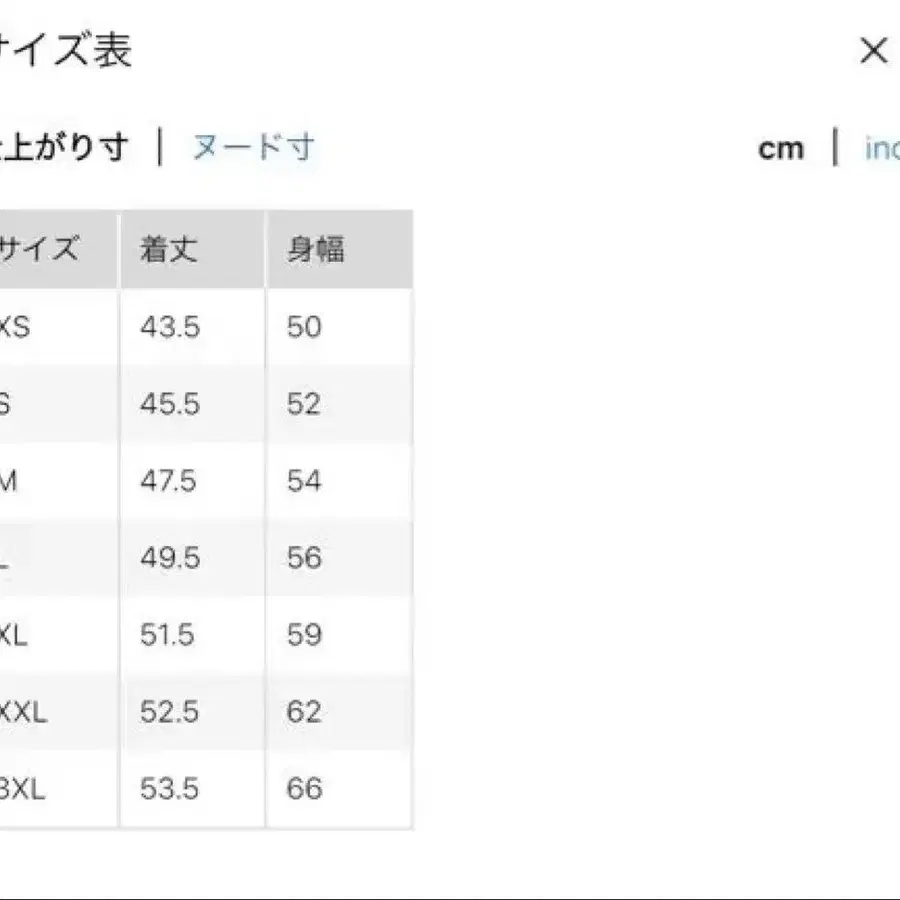Click the 52 width value for size S
This screenshot has height=900, width=900.
tap(303, 404)
